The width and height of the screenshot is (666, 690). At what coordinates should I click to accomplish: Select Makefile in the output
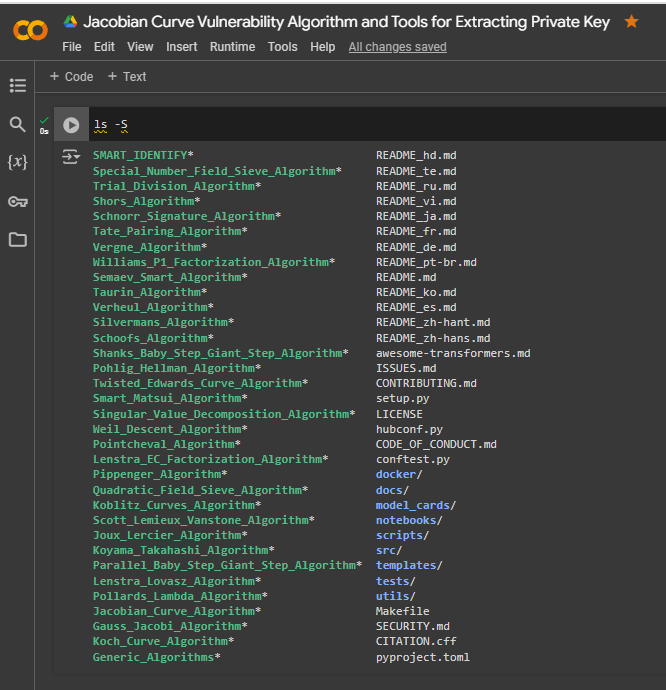(402, 611)
